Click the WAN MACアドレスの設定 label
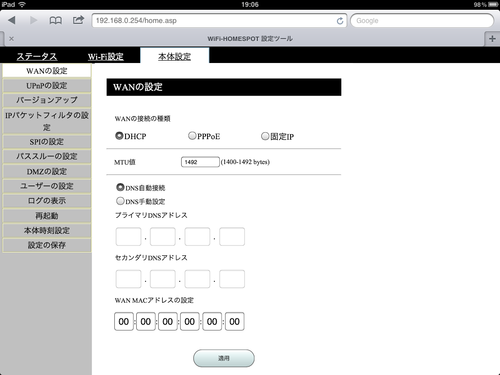This screenshot has height=375, width=500. tap(154, 300)
